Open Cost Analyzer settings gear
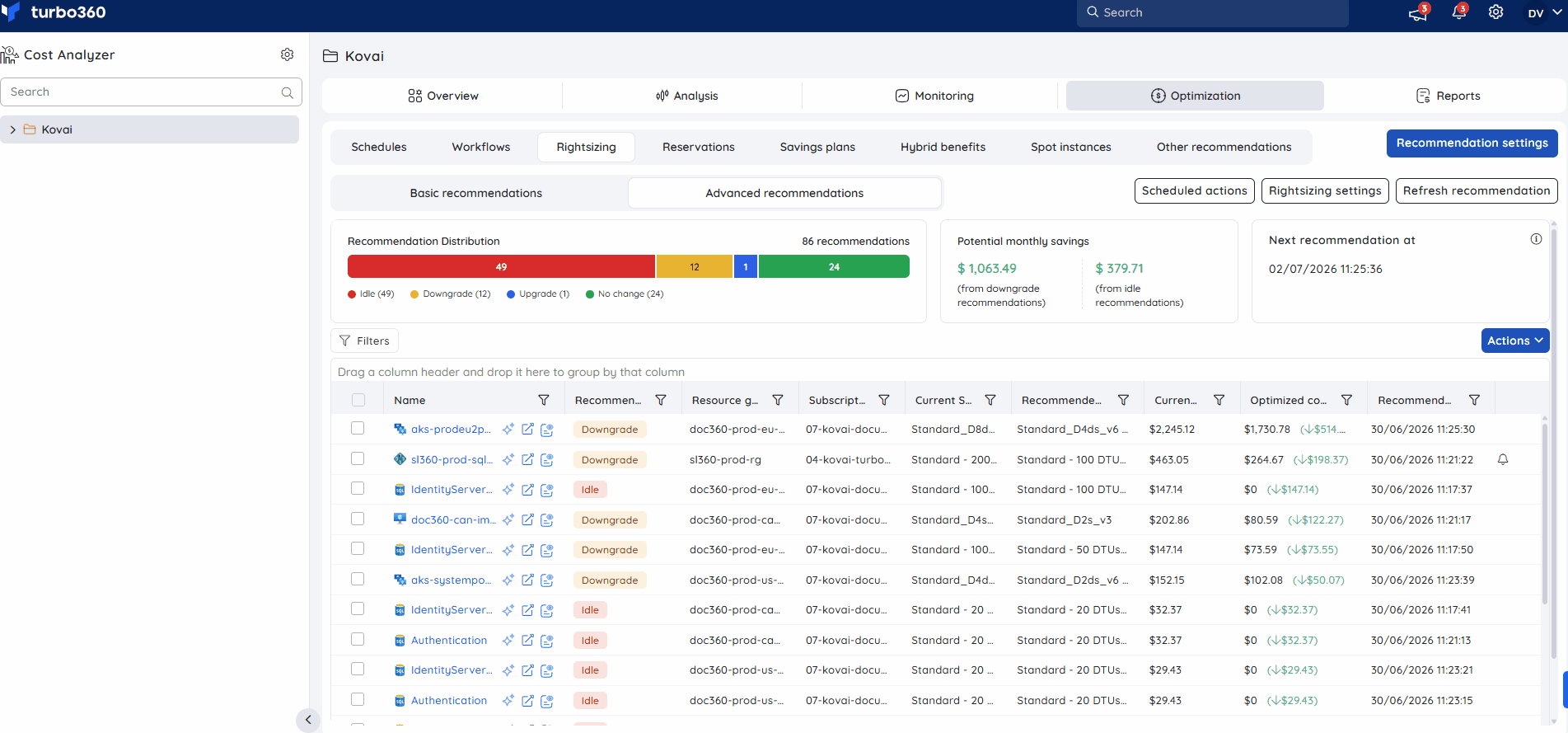Viewport: 1568px width, 733px height. [287, 54]
